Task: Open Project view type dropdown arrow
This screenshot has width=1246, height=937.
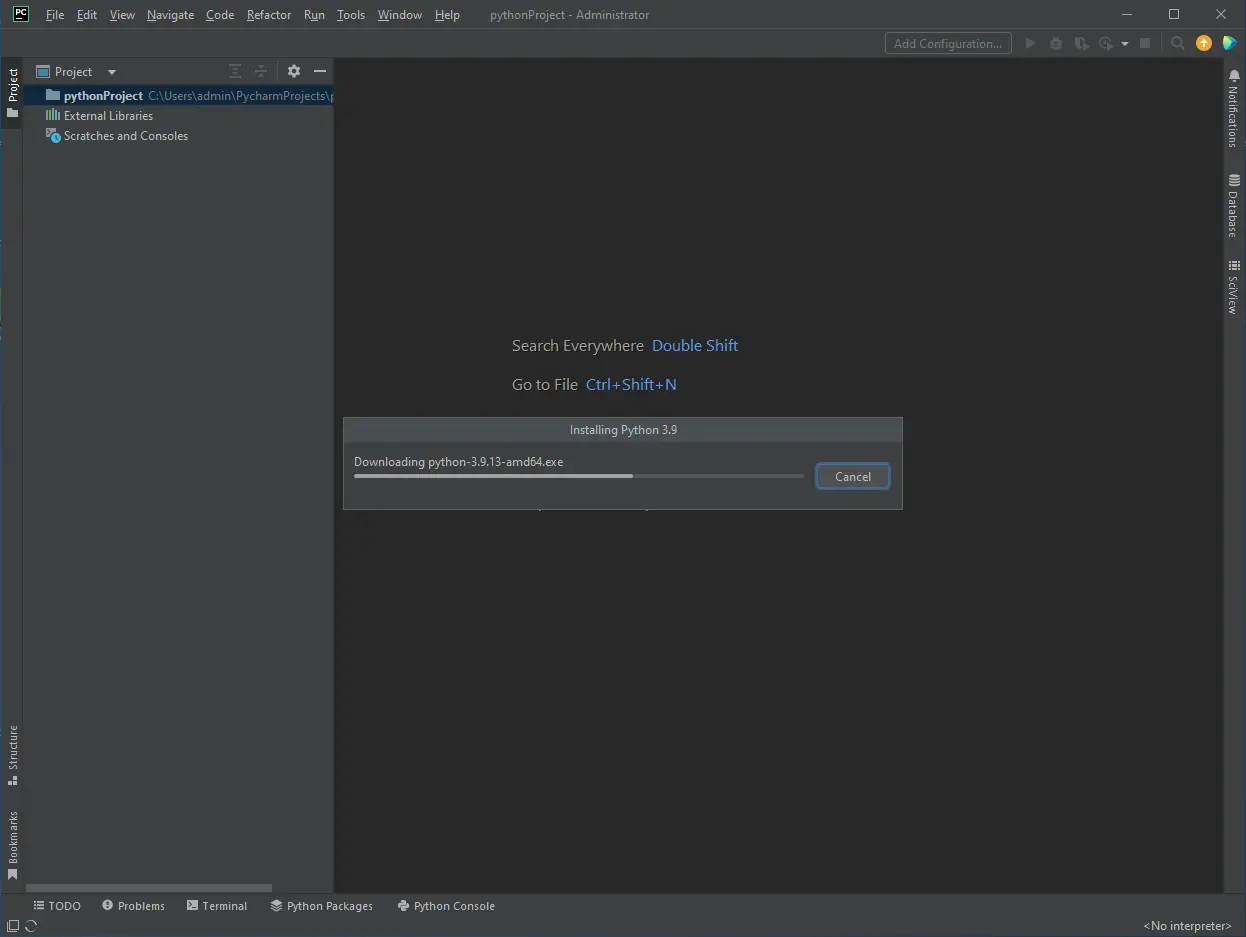Action: point(112,72)
